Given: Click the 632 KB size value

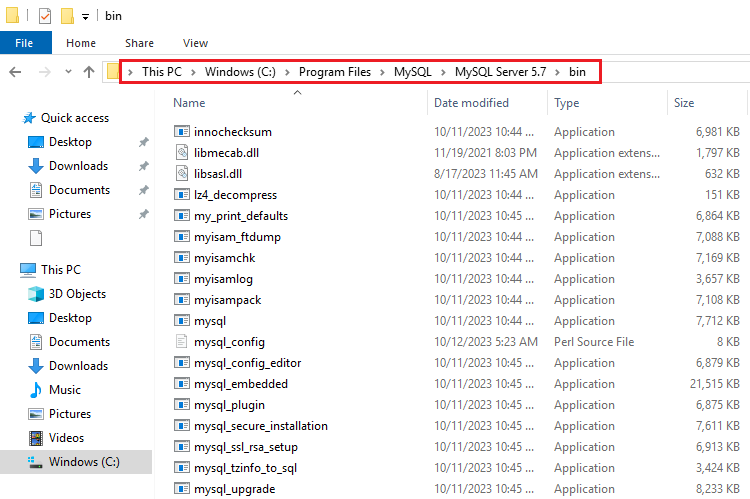Looking at the screenshot, I should [722, 174].
